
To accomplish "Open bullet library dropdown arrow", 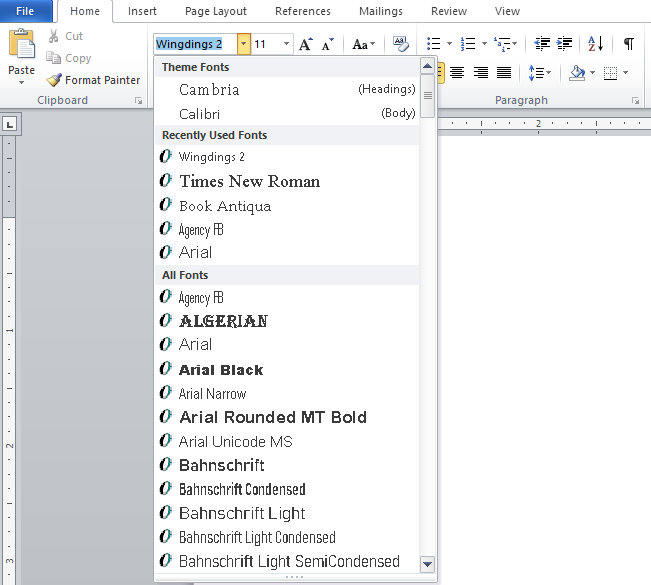I will [449, 44].
